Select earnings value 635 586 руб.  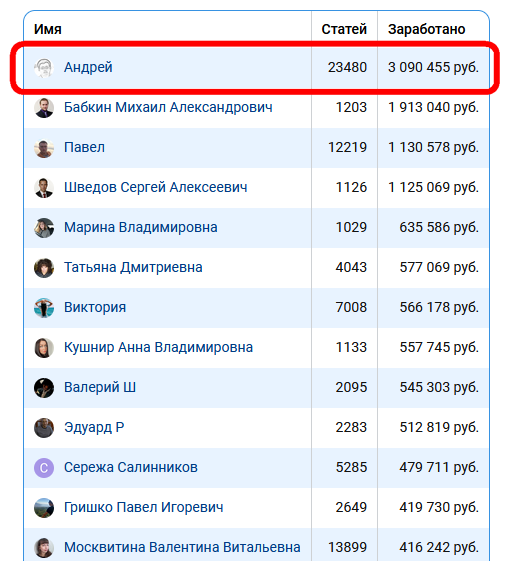[x=439, y=228]
